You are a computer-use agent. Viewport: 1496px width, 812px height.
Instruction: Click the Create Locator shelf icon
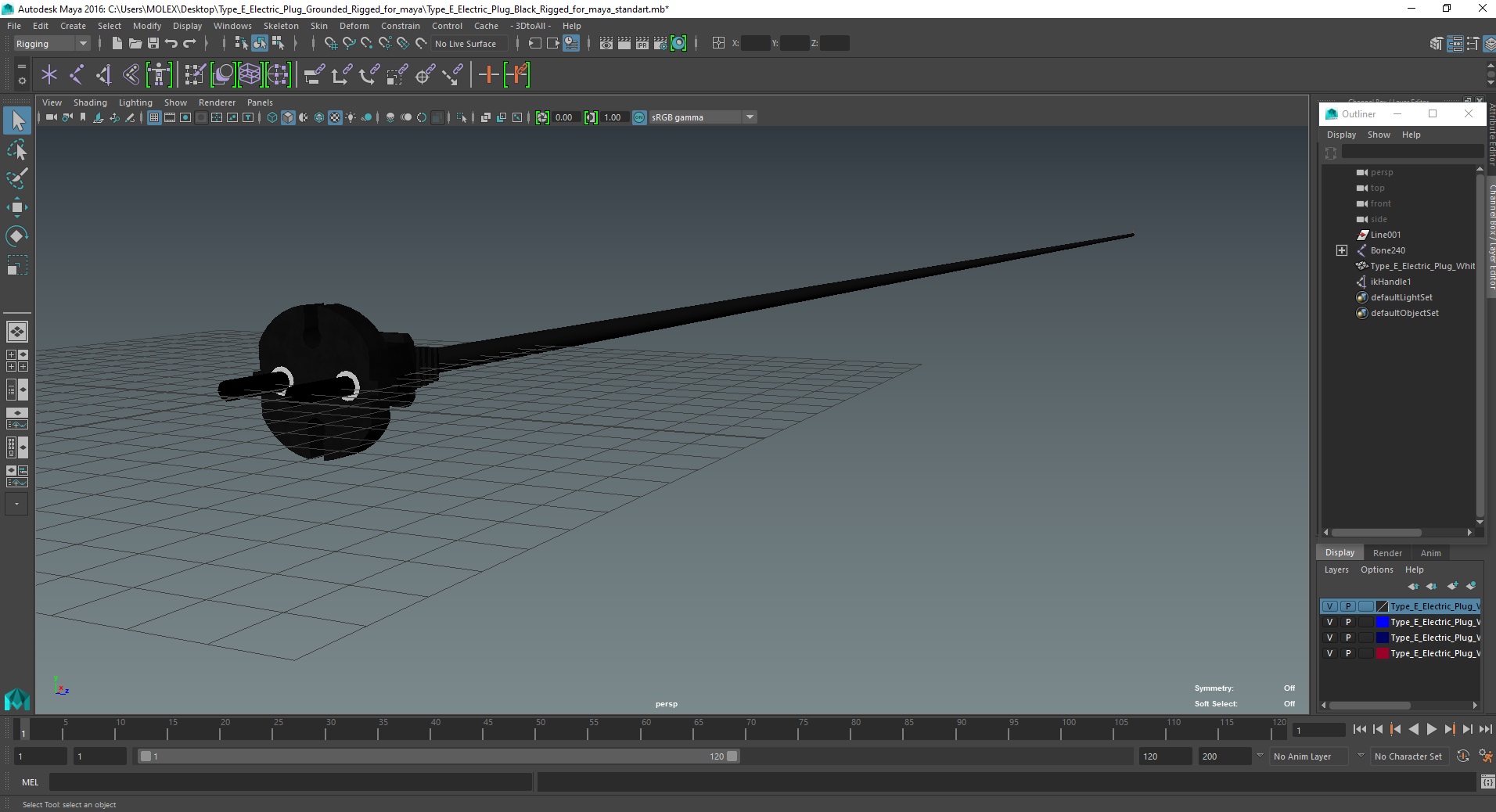(x=49, y=75)
